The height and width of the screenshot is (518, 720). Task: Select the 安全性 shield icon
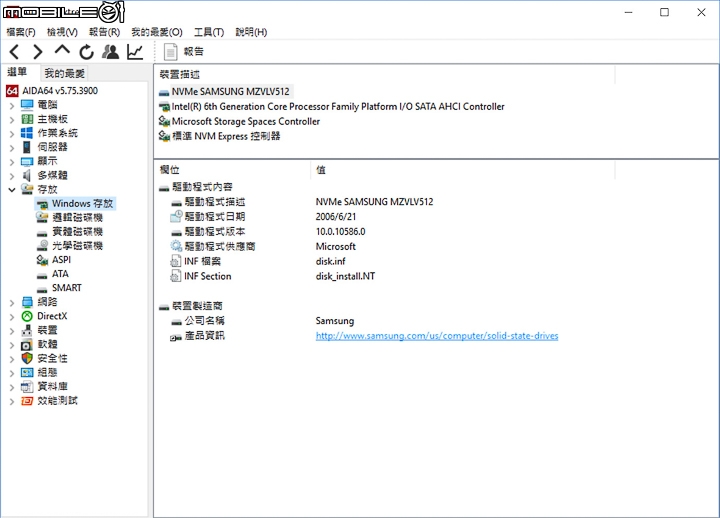click(x=27, y=358)
